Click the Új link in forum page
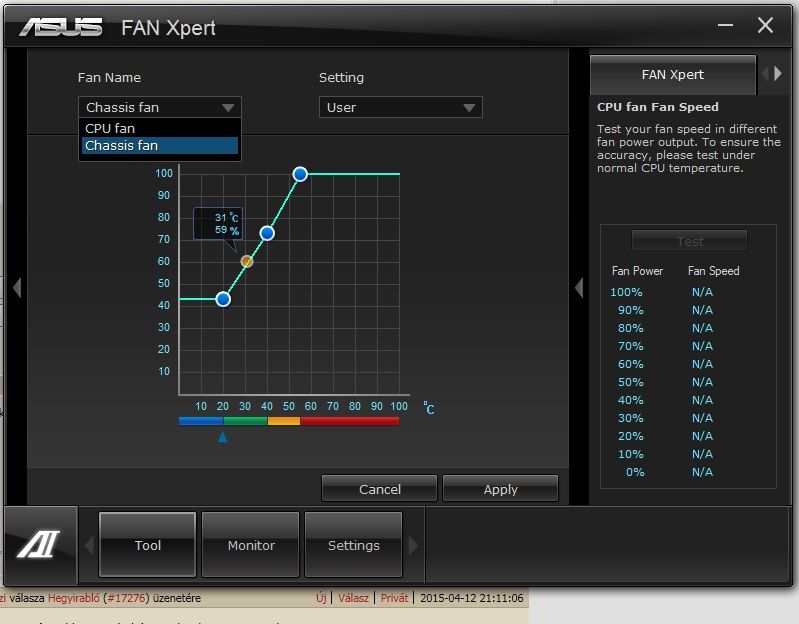799x624 pixels. click(321, 598)
